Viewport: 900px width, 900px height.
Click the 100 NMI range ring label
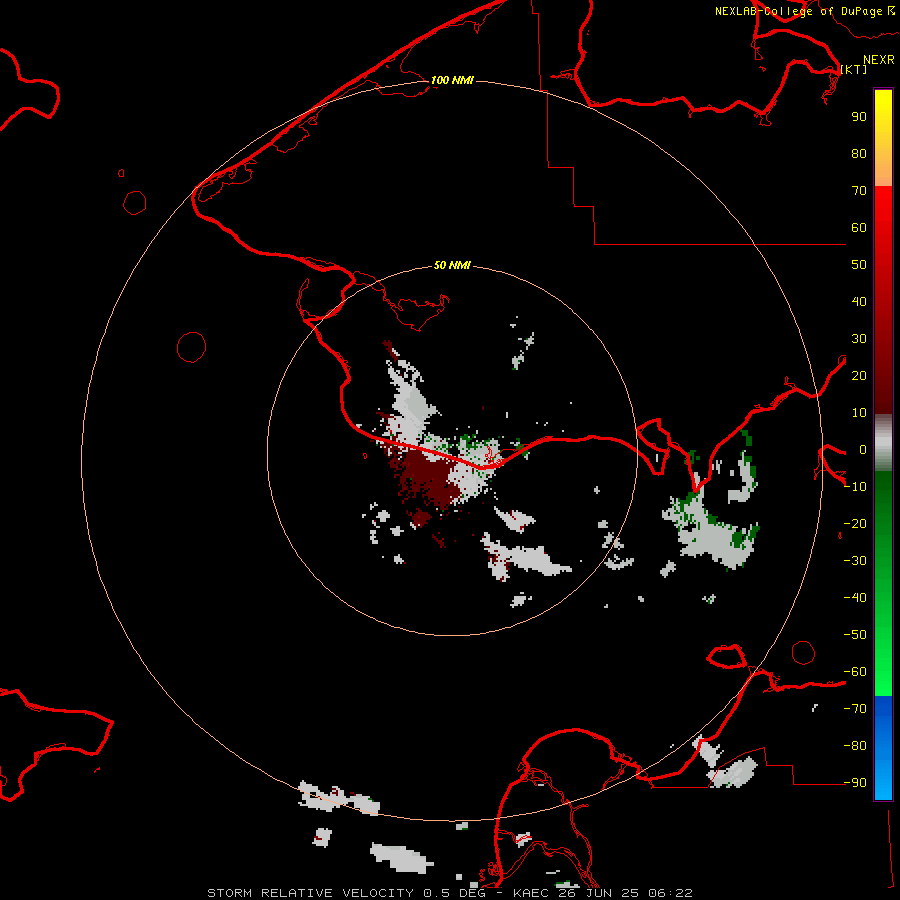[x=452, y=80]
